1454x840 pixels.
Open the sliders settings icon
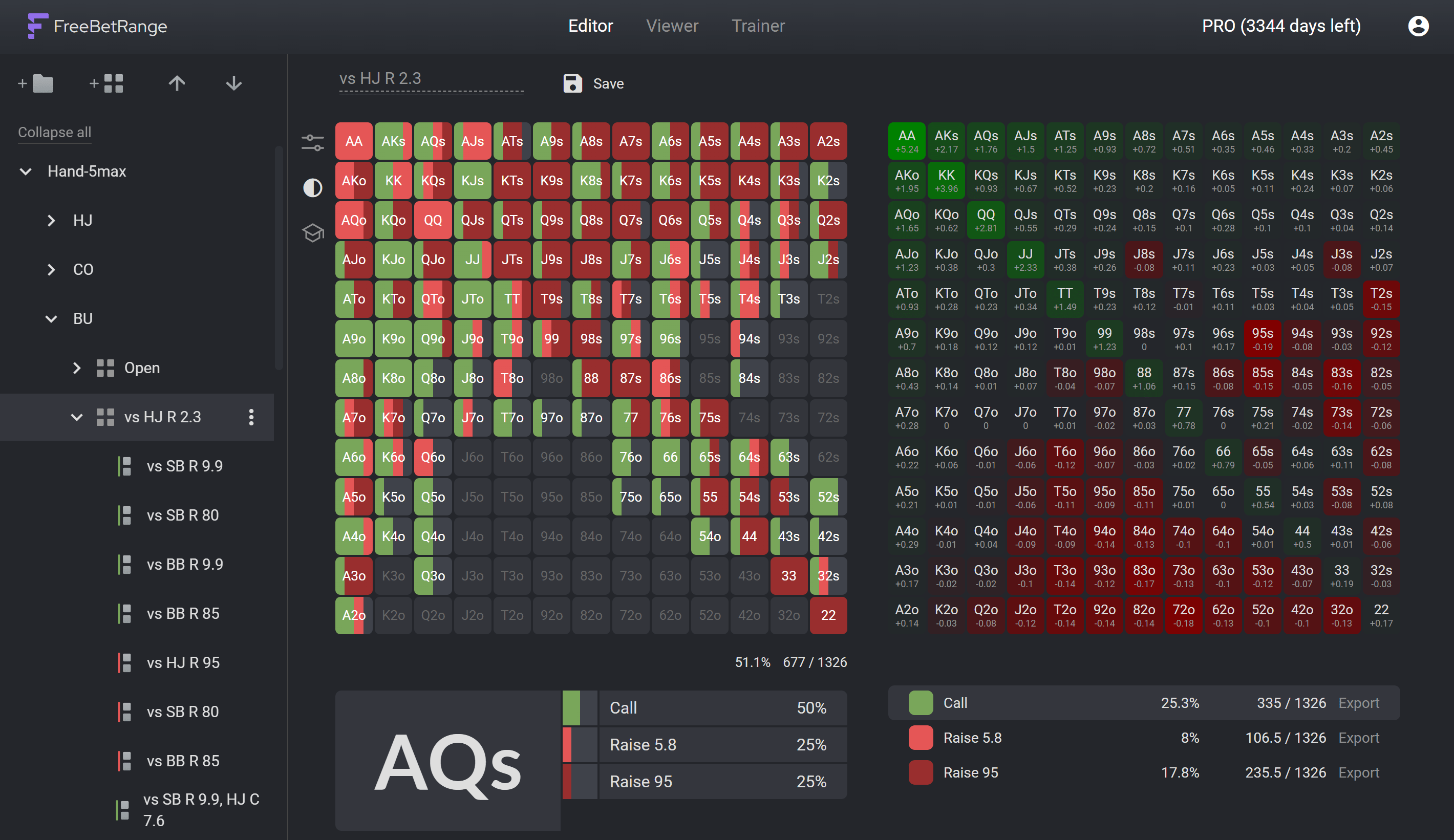[313, 142]
